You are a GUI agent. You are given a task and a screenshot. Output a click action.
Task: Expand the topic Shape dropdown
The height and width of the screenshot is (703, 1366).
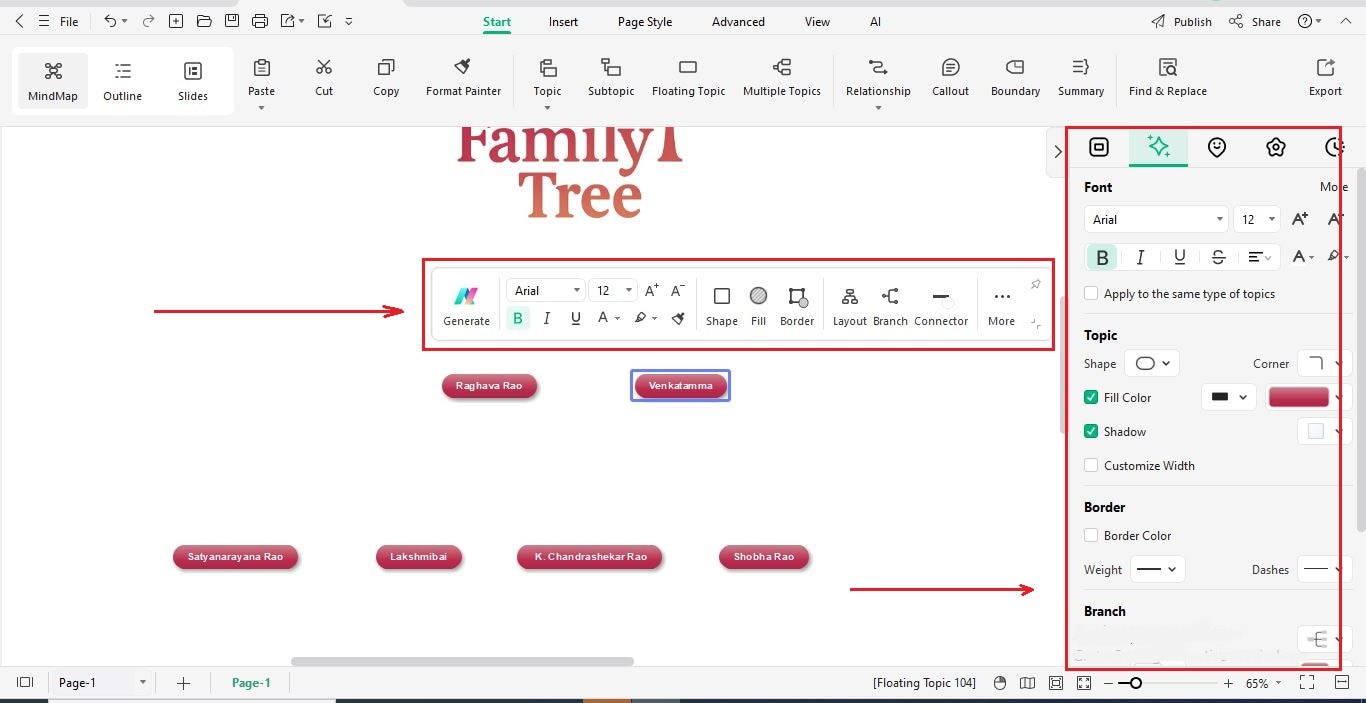1152,363
